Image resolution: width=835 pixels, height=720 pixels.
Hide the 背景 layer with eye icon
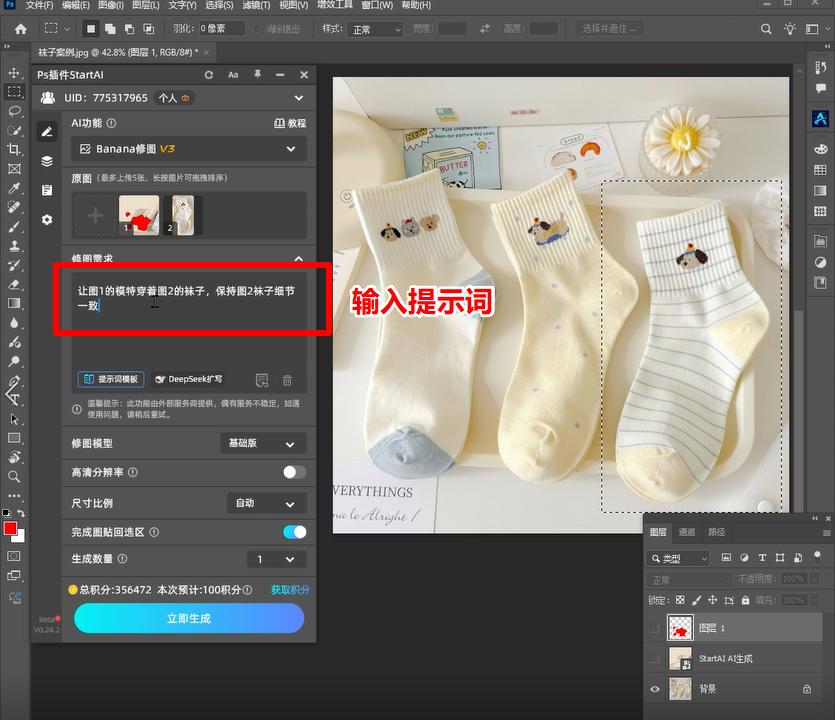(x=654, y=689)
